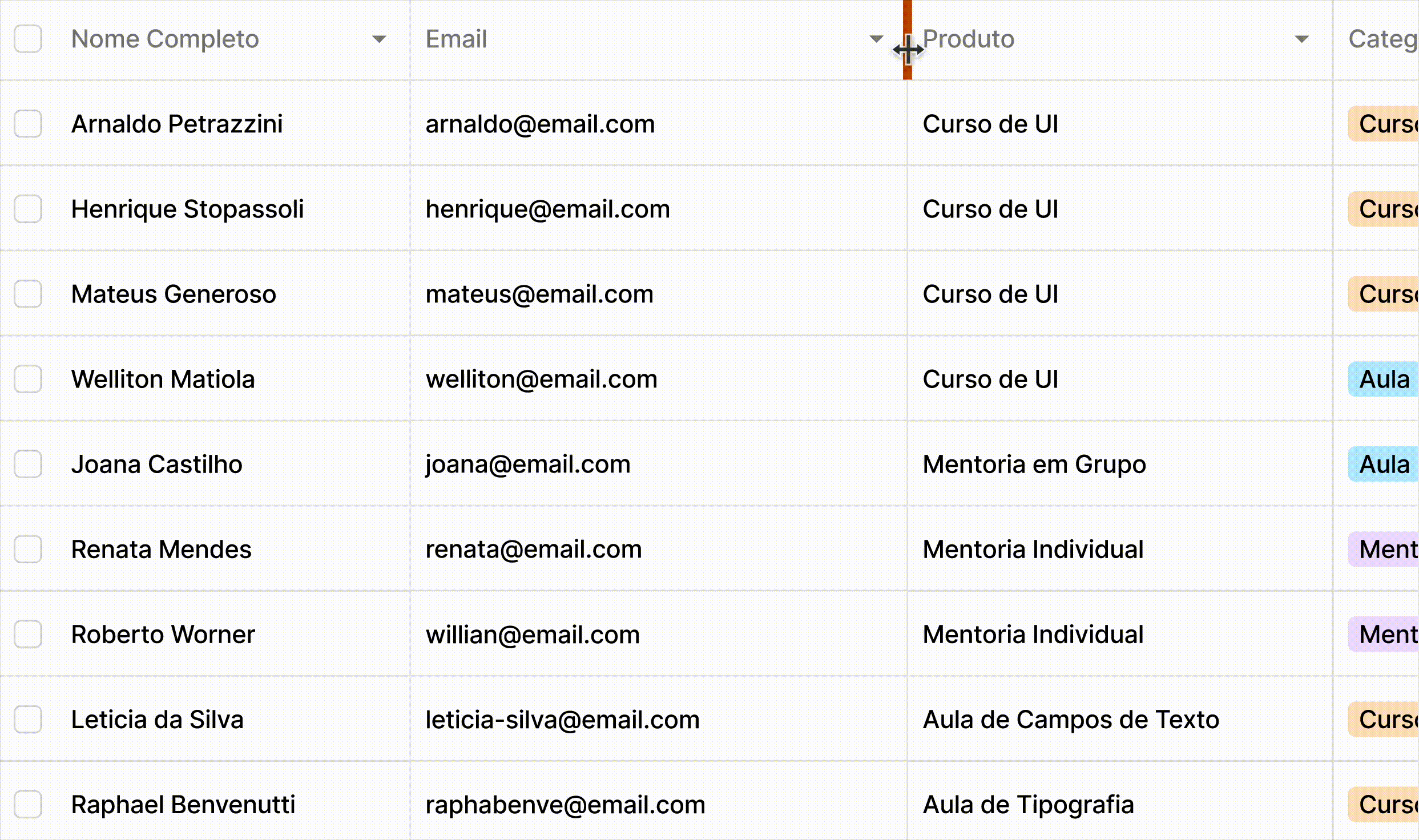Click the resize handle between Email and Produto
The image size is (1419, 840).
(x=908, y=40)
